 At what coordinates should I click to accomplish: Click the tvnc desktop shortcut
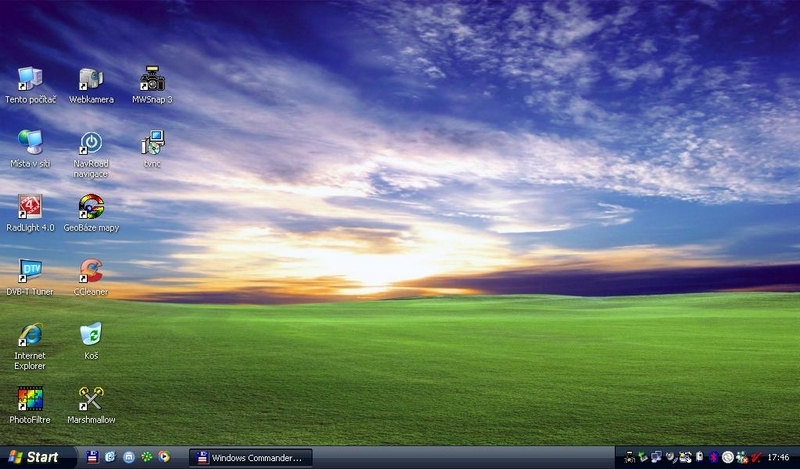click(x=152, y=144)
